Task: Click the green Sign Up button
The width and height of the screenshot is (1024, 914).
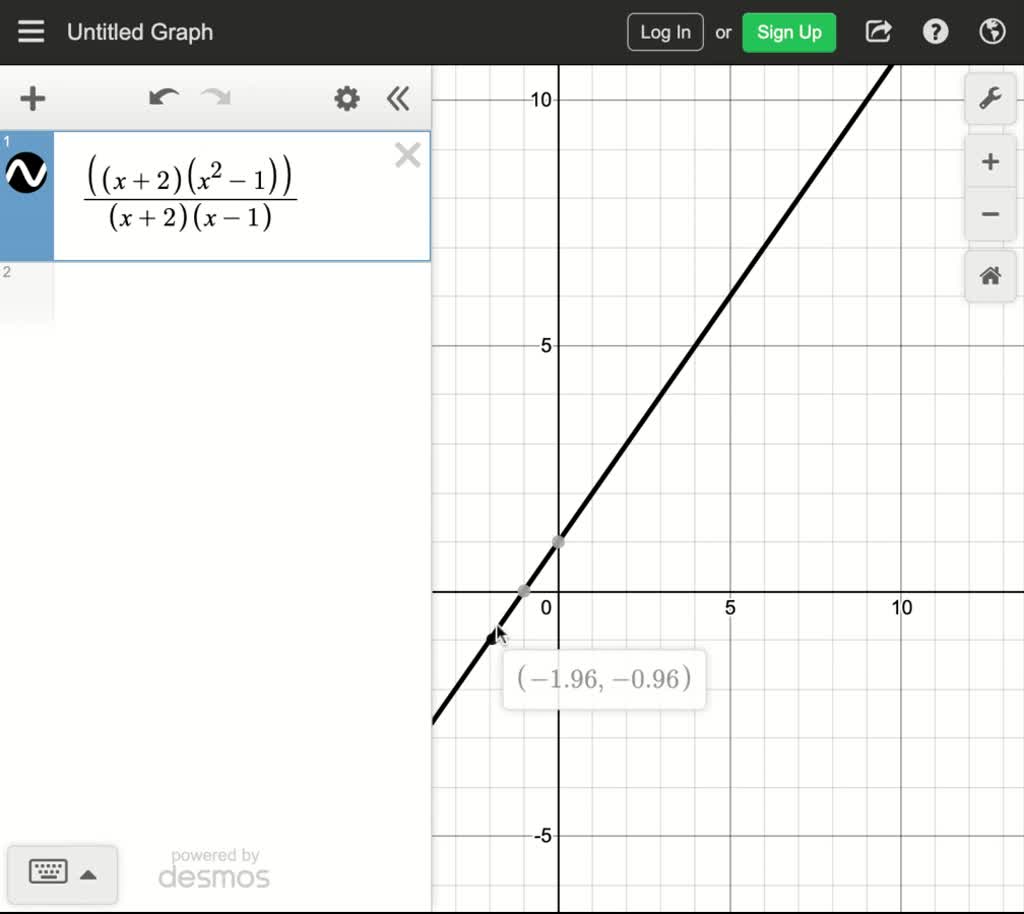Action: tap(789, 31)
